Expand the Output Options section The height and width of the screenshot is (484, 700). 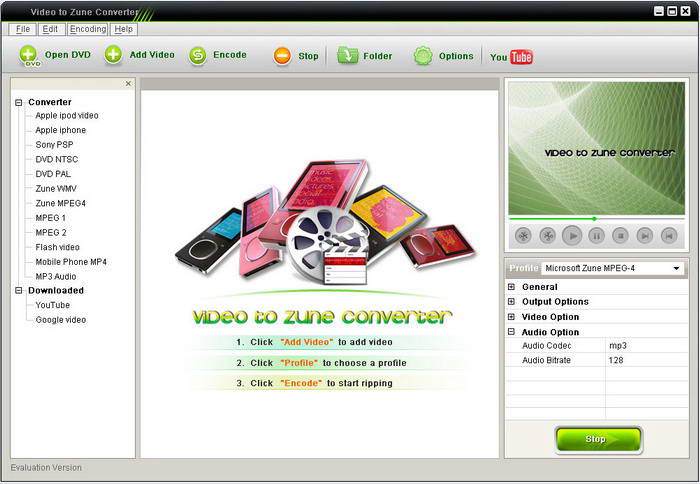click(512, 302)
